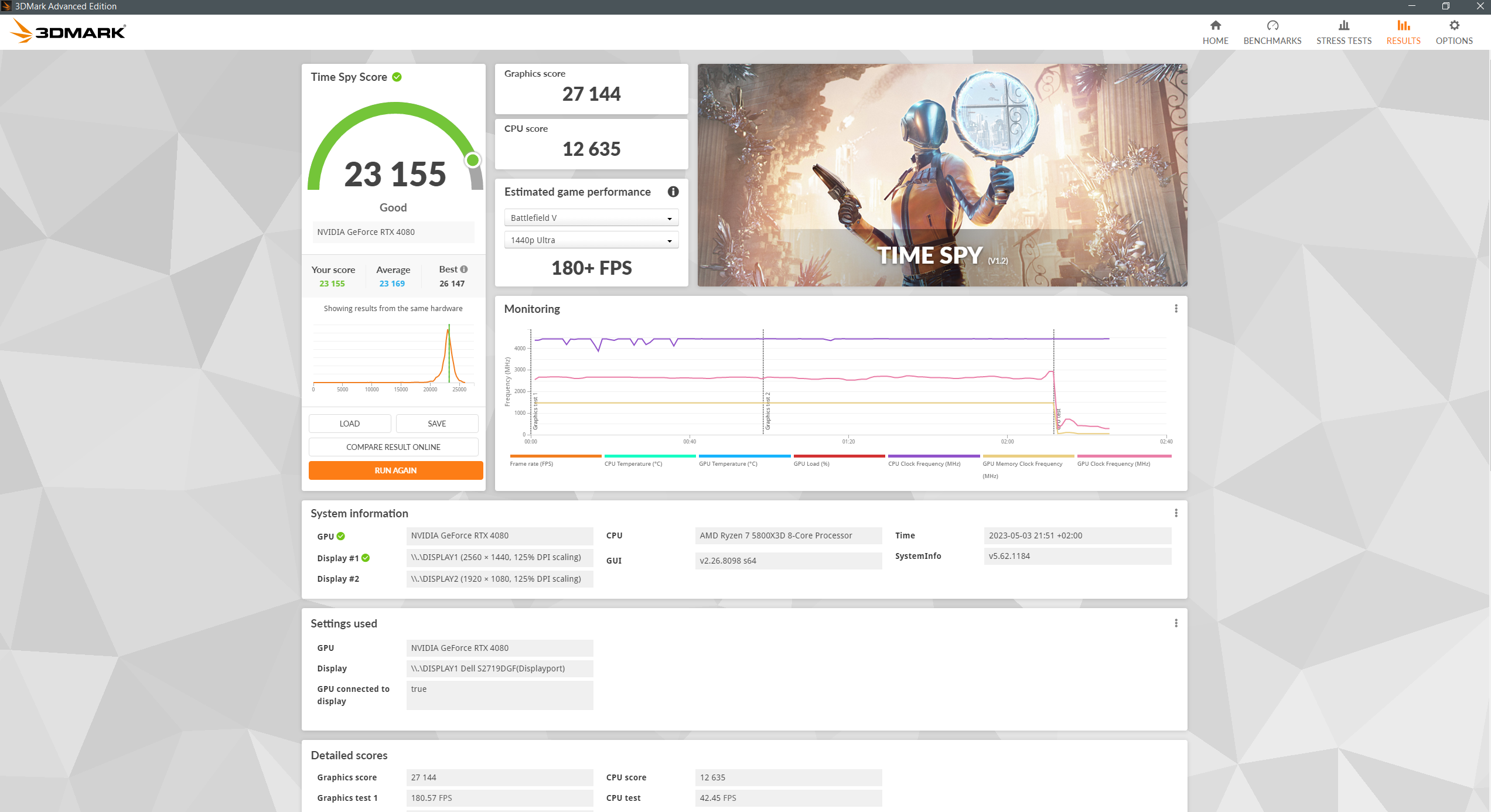The image size is (1491, 812).
Task: Click the green checkmark next to GPU
Action: click(342, 536)
